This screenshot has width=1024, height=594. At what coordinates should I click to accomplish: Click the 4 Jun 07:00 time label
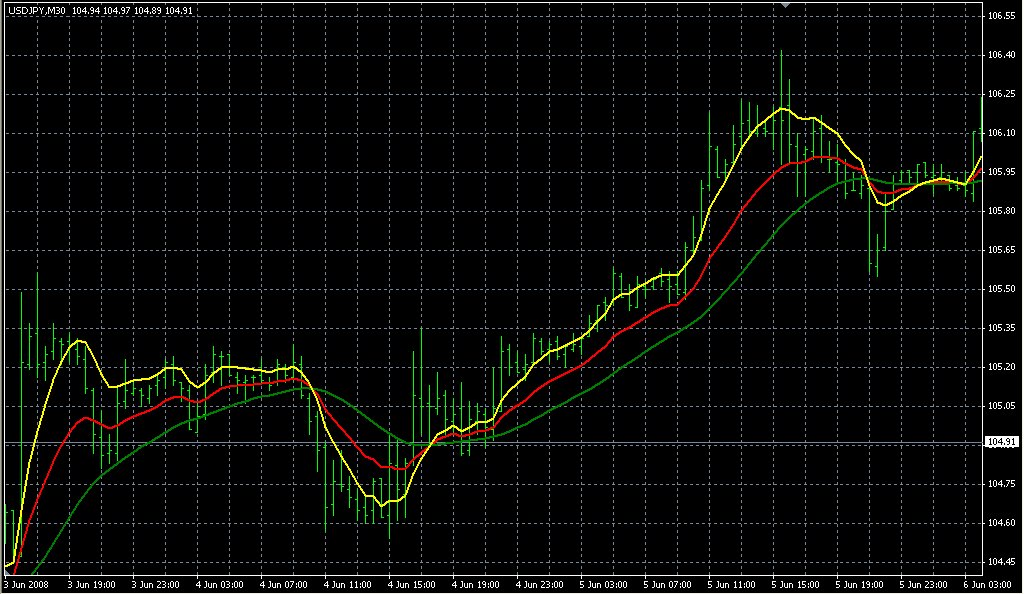(284, 584)
